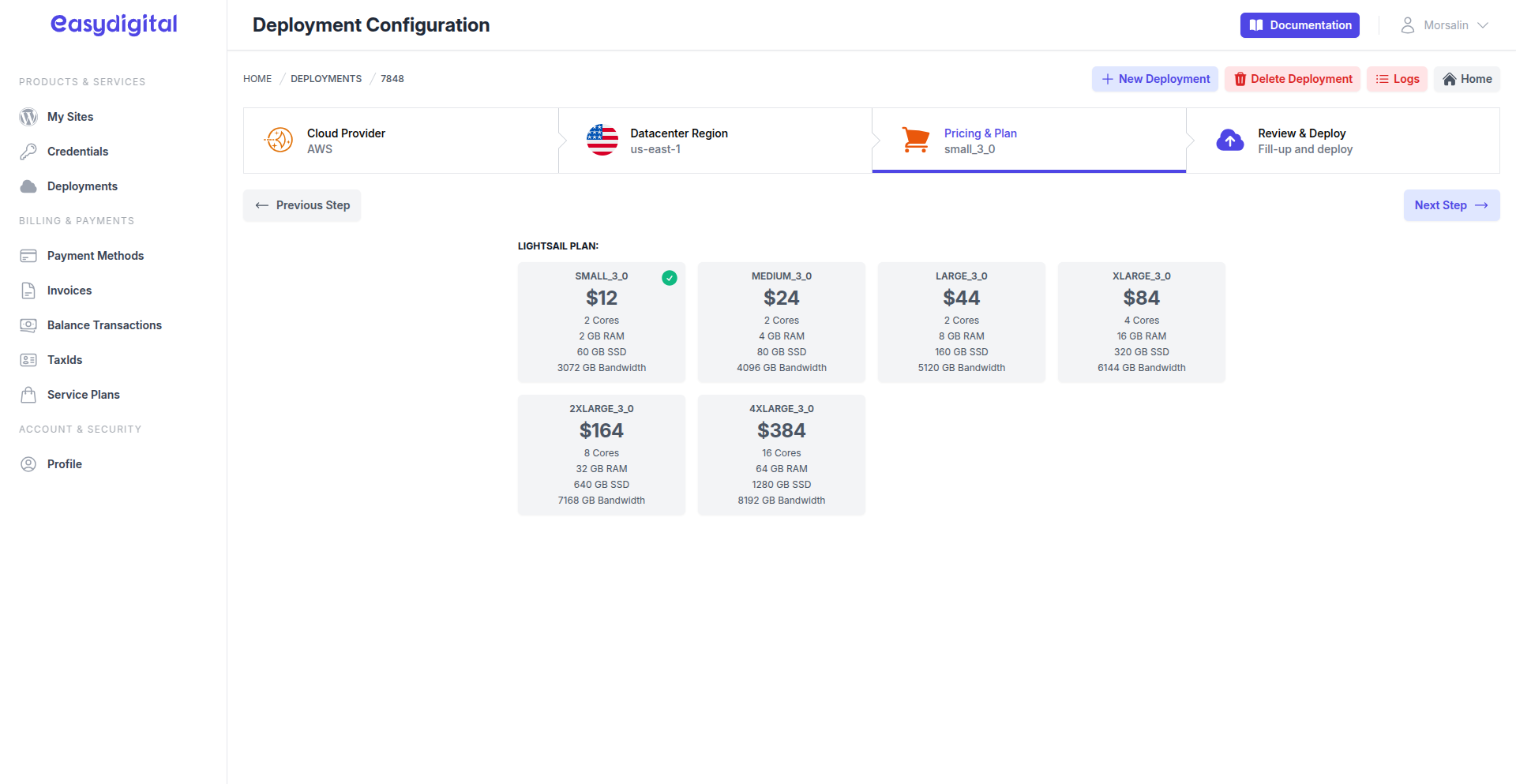Viewport: 1516px width, 784px height.
Task: Click the credit card icon for Payment Methods
Action: pos(28,256)
